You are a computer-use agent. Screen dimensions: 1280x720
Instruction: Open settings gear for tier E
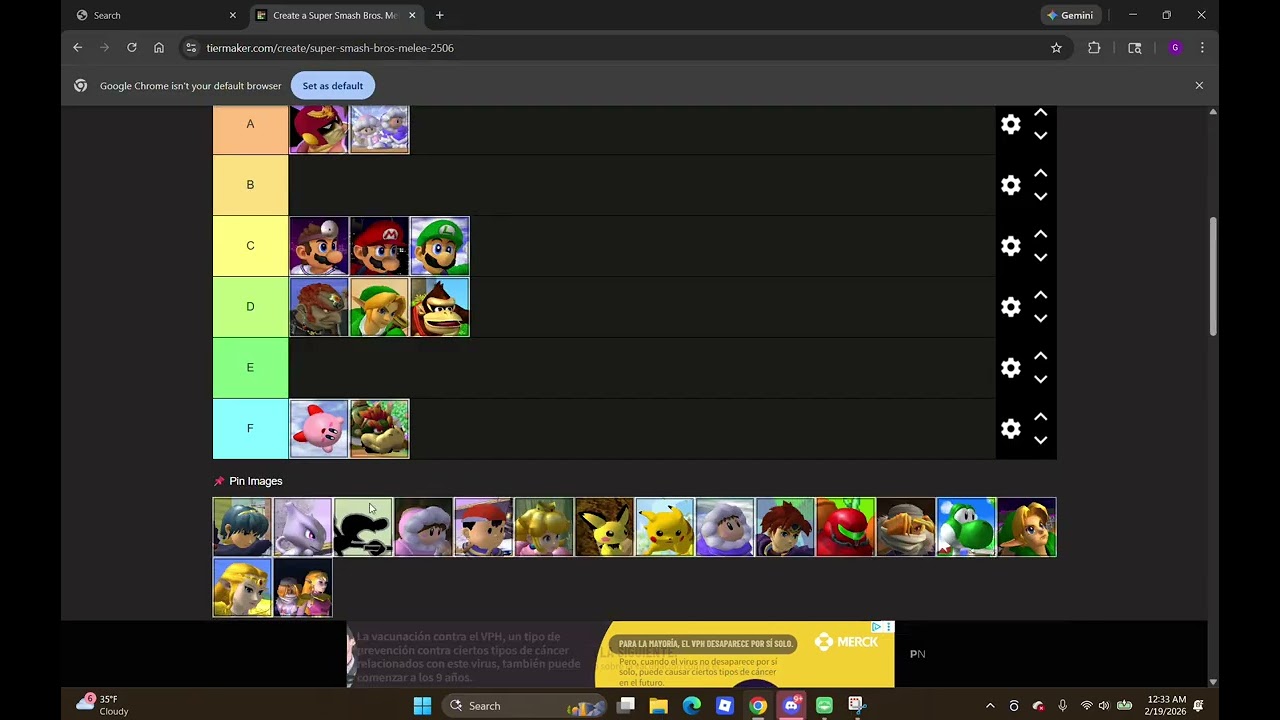click(1011, 368)
